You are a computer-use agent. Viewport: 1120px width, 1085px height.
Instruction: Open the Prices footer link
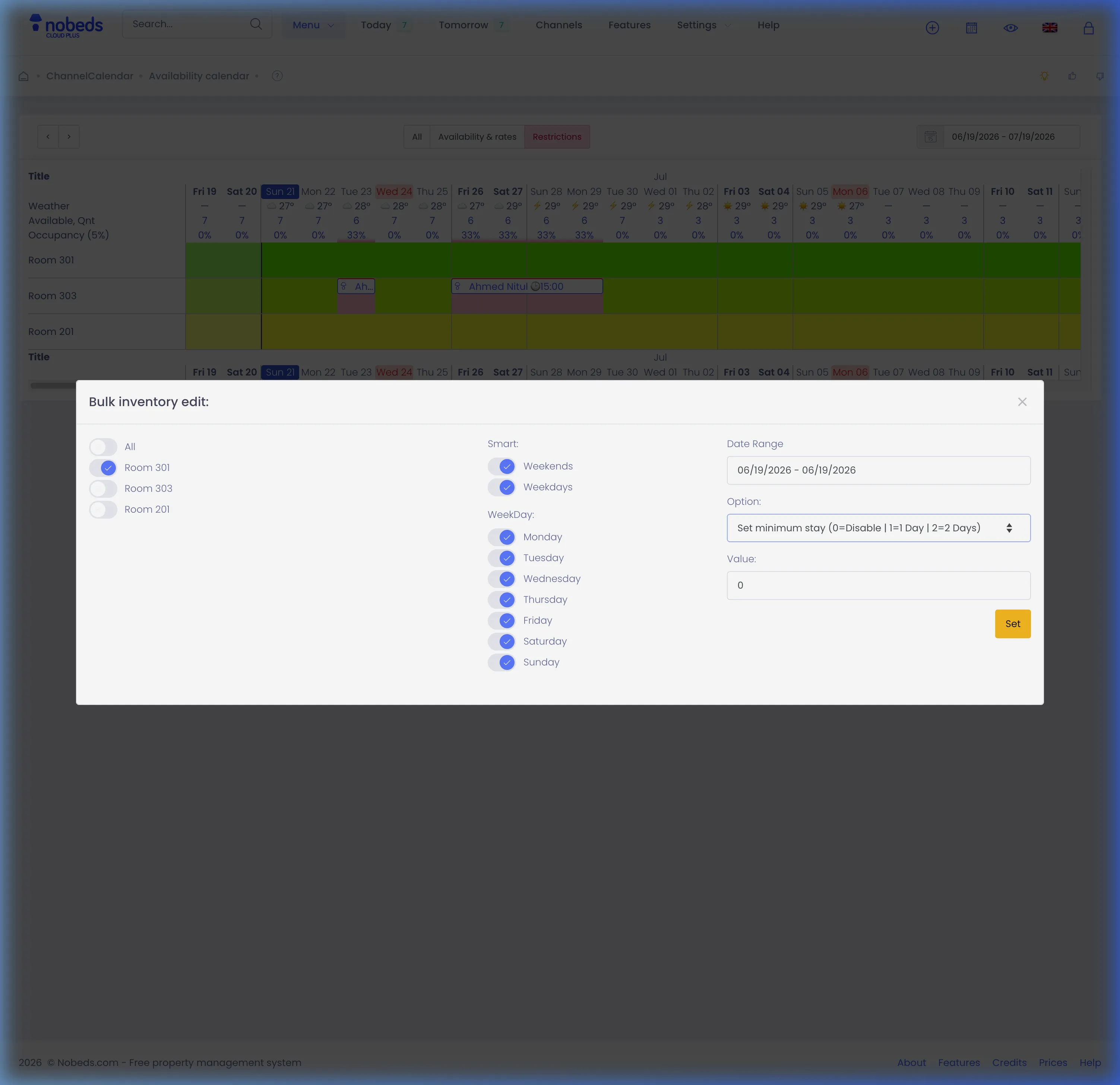point(1053,1063)
